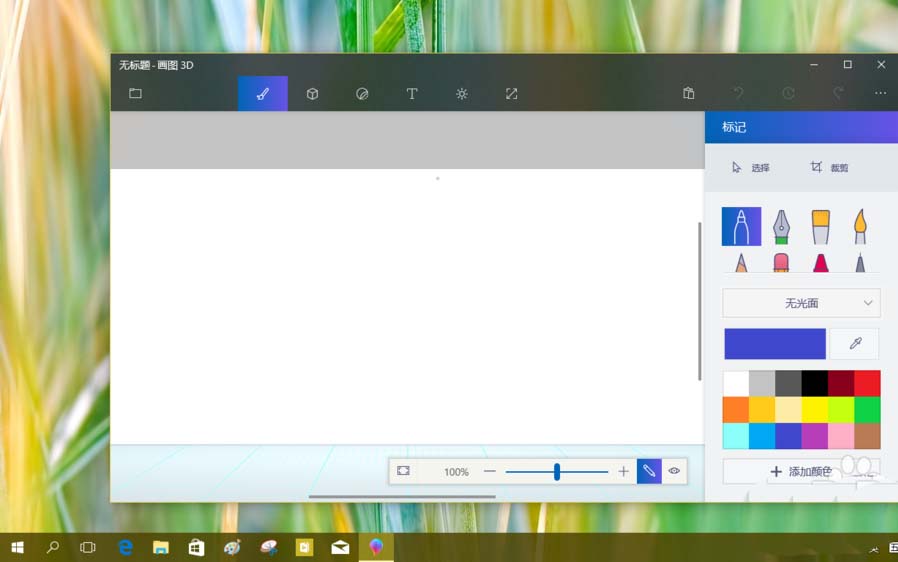Toggle the 3D view eye button
Viewport: 898px width, 562px height.
click(674, 471)
